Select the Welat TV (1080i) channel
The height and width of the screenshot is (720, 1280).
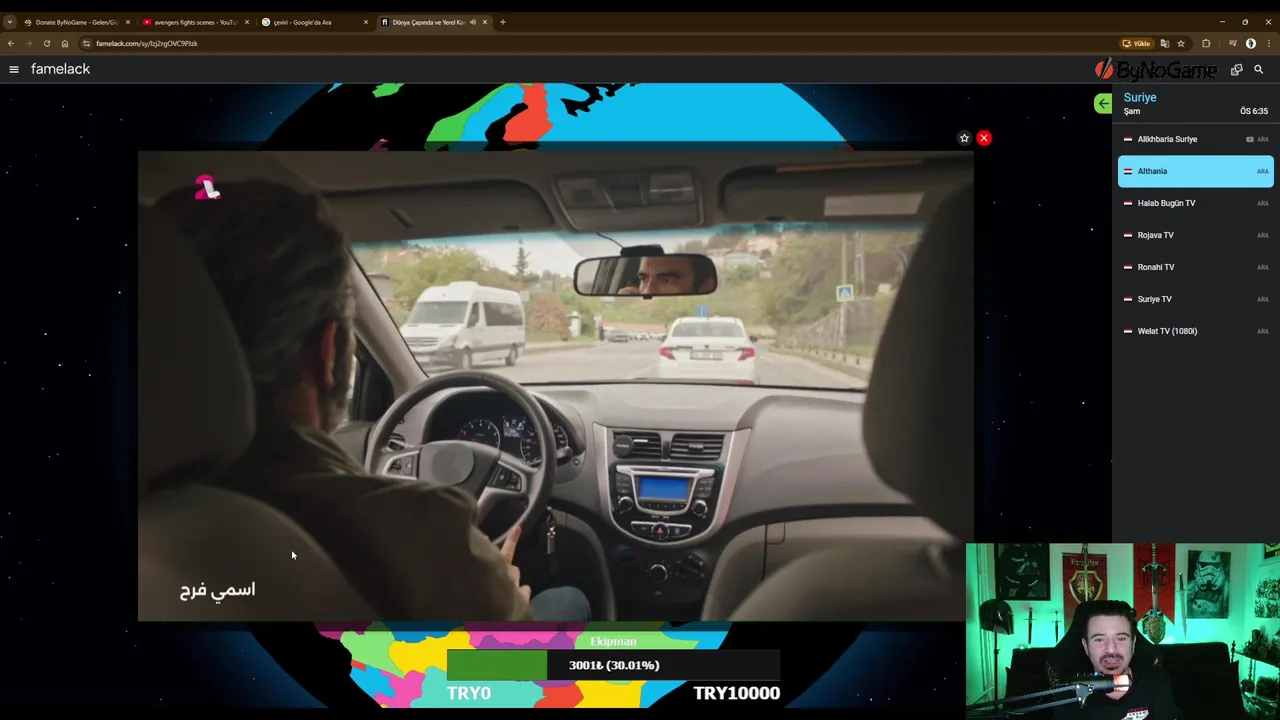click(1195, 331)
